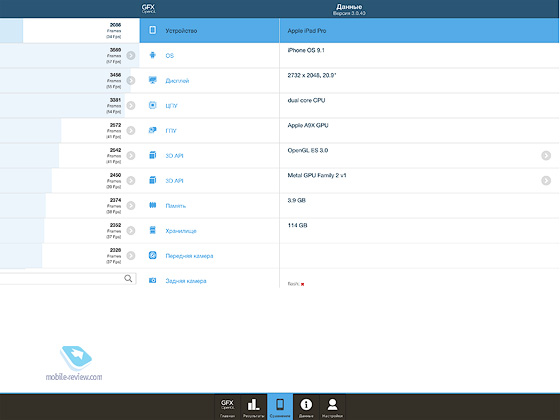Click the memory RAM icon
Viewport: 560px width, 420px height.
click(152, 205)
